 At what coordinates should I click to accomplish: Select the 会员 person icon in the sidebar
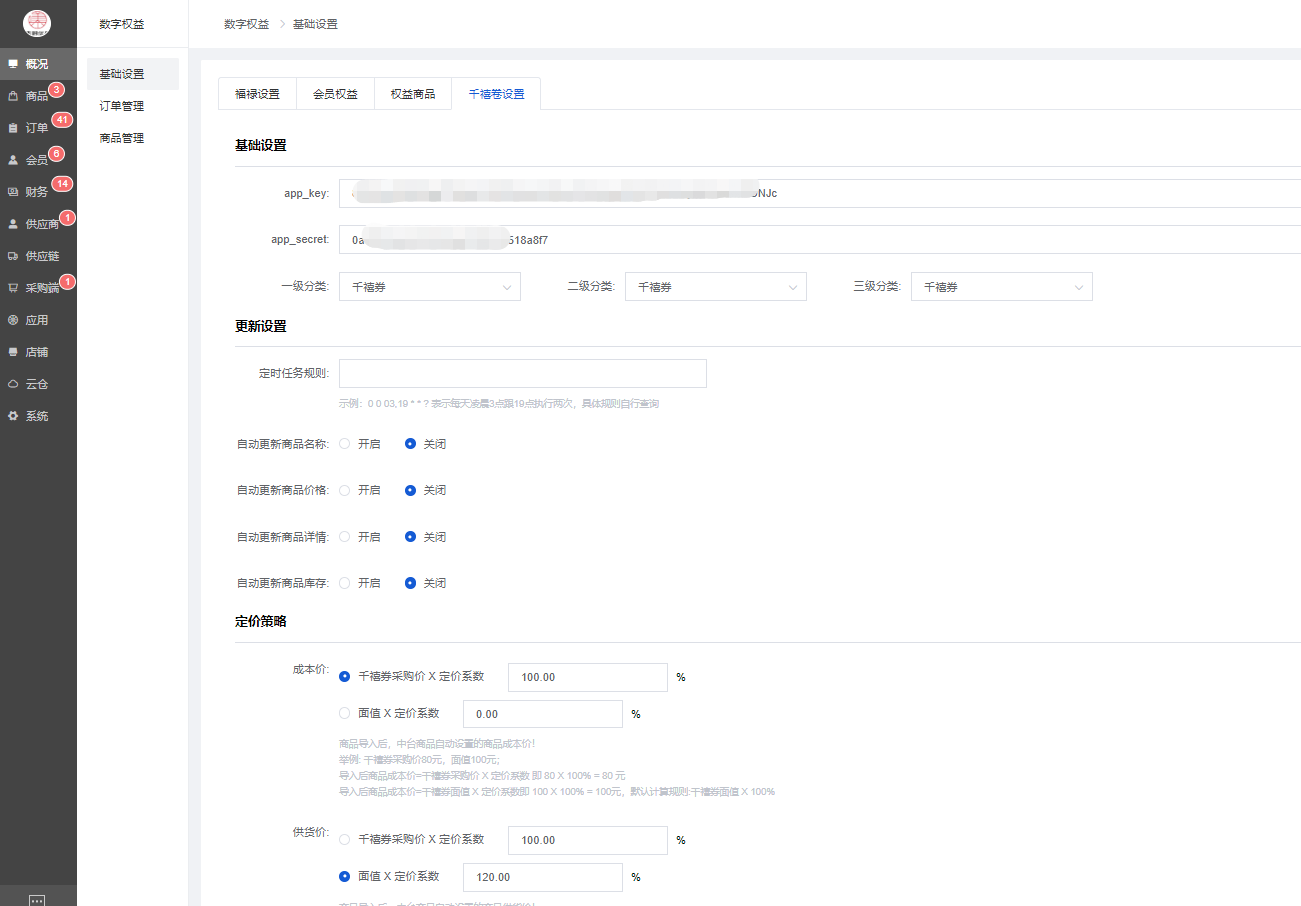click(13, 160)
